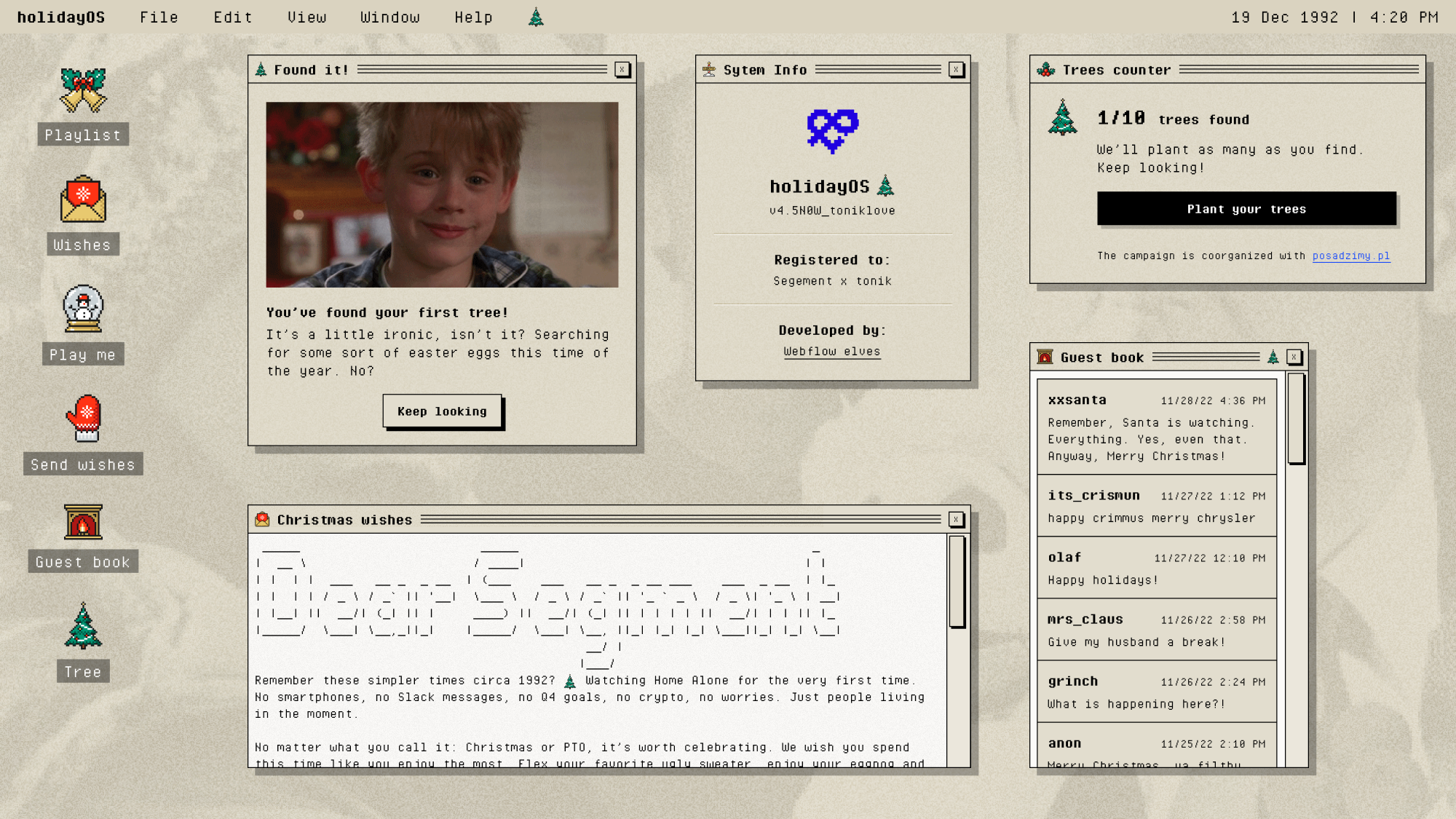Click the tree icon in Guest book title bar
This screenshot has width=1456, height=819.
(x=1273, y=357)
